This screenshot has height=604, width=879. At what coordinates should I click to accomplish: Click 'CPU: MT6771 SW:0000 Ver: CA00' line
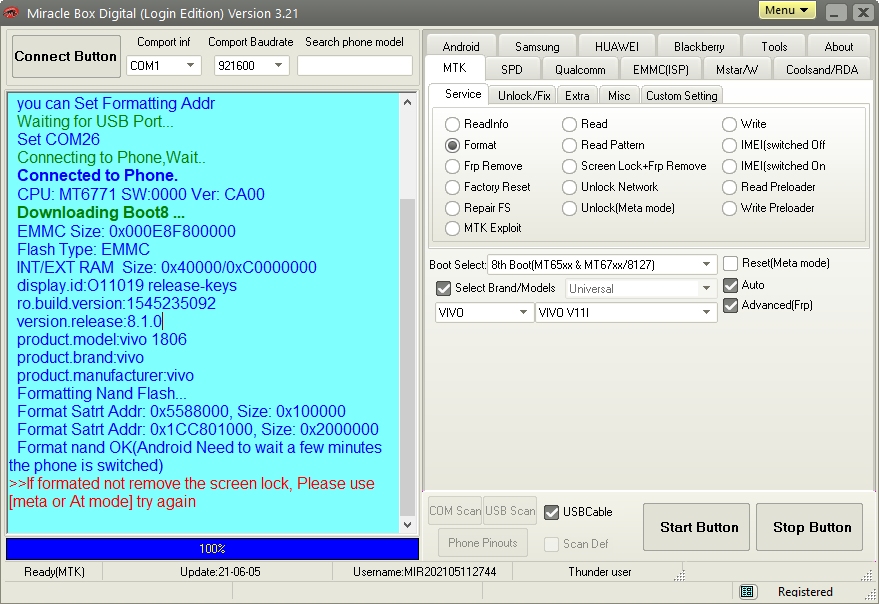coord(141,195)
